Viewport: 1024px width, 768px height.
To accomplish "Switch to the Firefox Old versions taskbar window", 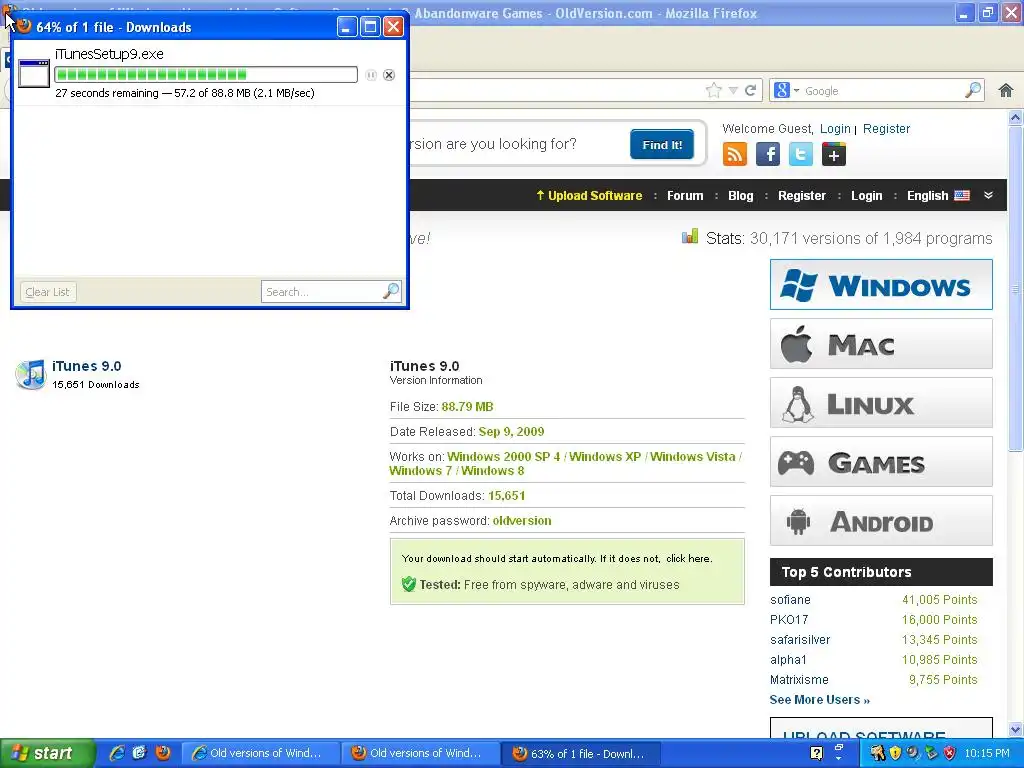I will tap(420, 753).
